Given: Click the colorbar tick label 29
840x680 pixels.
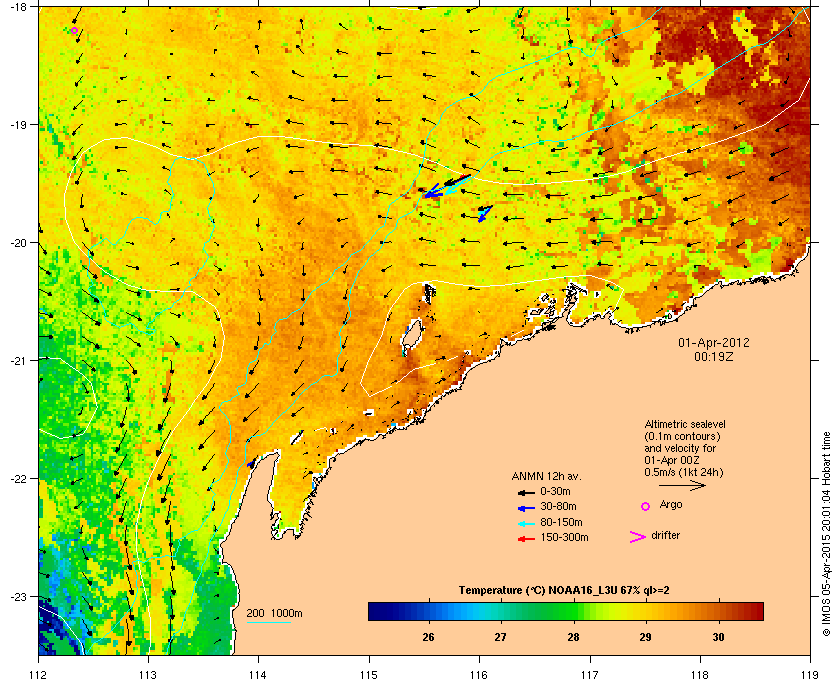Looking at the screenshot, I should pyautogui.click(x=646, y=637).
